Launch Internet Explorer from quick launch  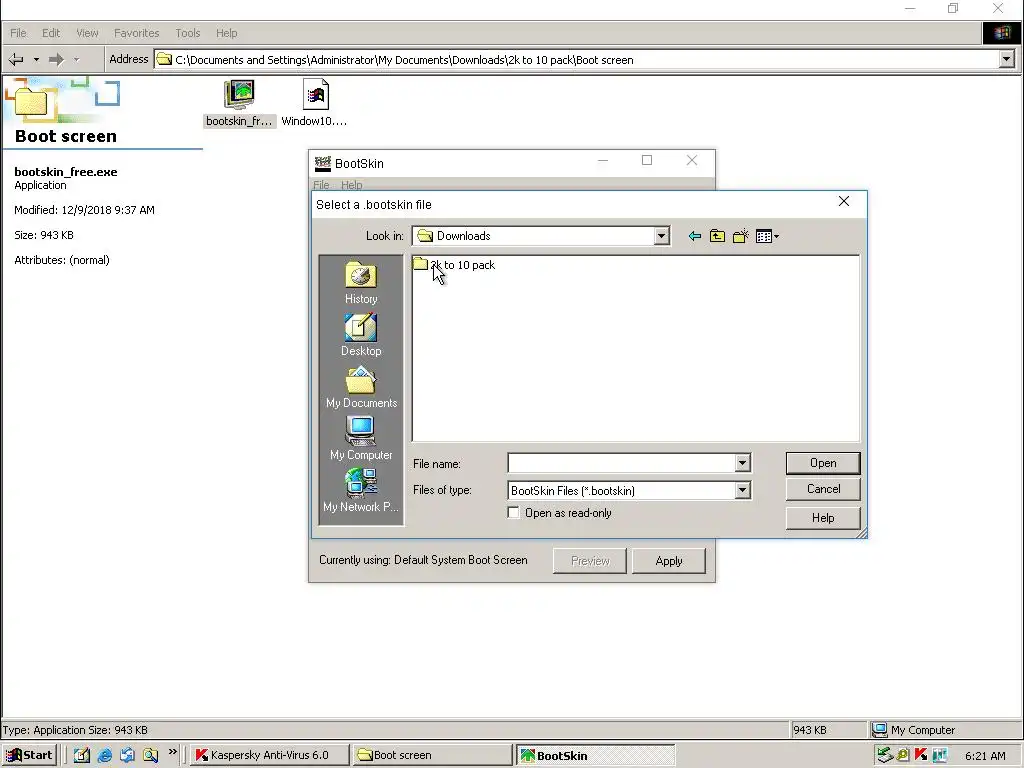tap(104, 756)
